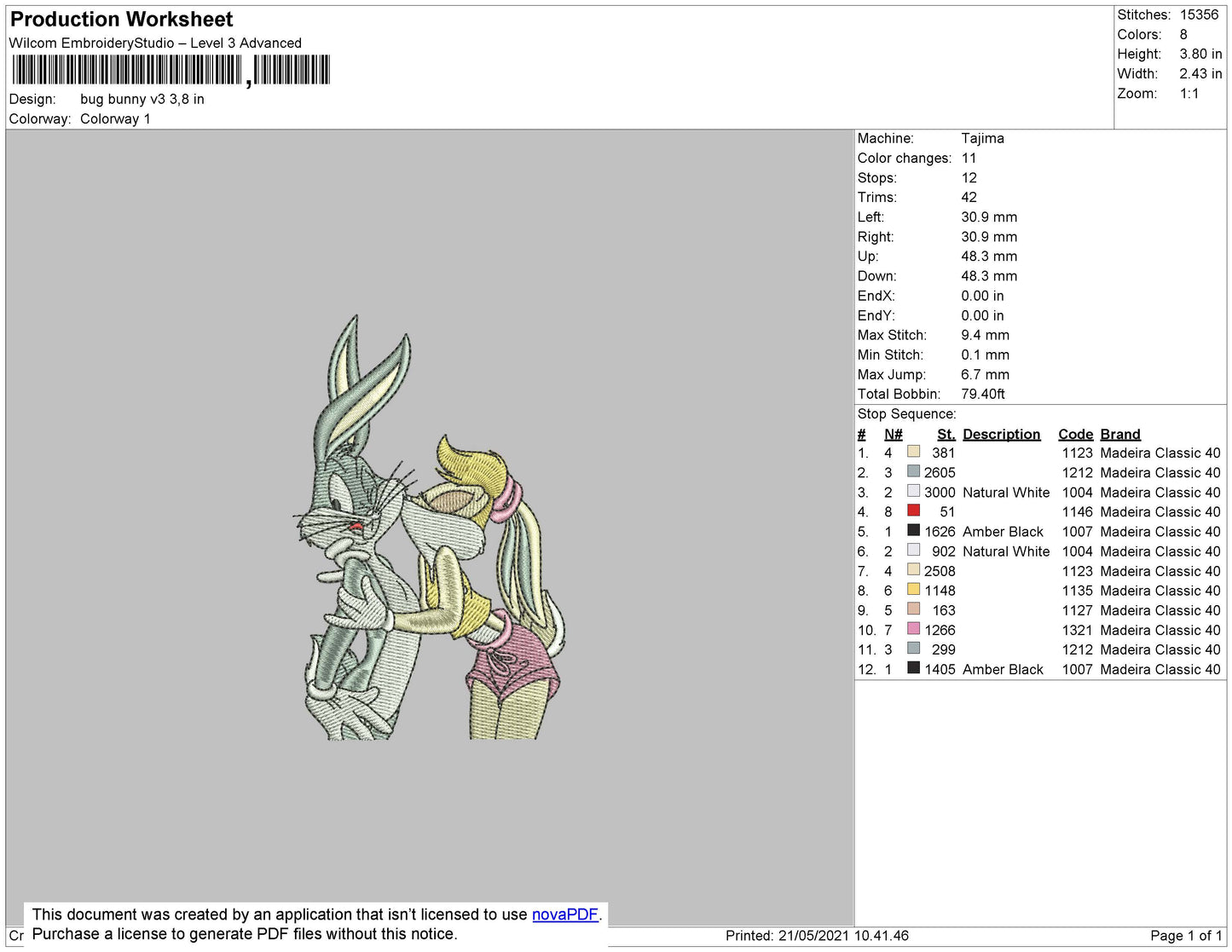Click the barcode under the software name
The width and height of the screenshot is (1232, 952).
coord(171,70)
